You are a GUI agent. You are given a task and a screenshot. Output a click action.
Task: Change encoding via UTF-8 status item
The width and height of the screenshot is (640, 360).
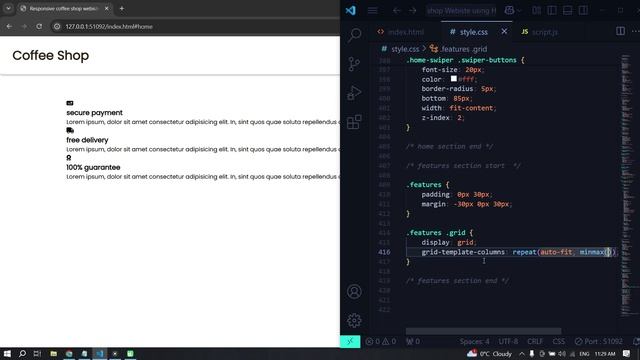click(x=508, y=341)
